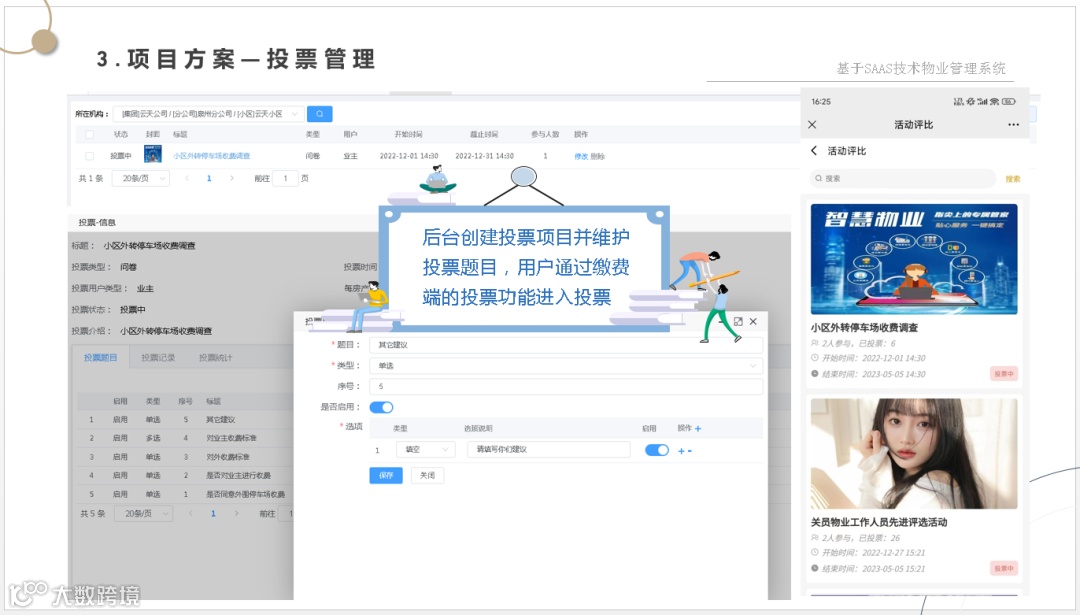
Task: Open the 类型 单选 dropdown in the dialog
Action: [x=566, y=366]
